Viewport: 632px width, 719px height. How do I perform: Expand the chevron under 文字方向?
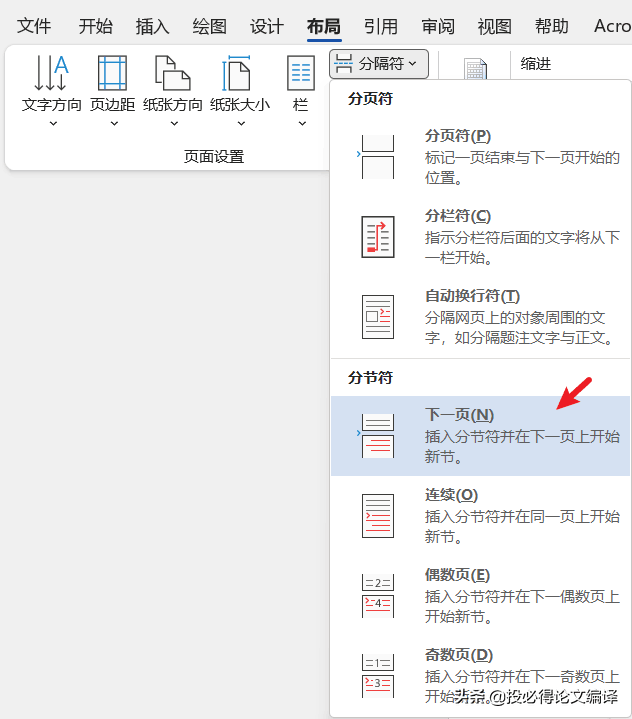coord(53,123)
